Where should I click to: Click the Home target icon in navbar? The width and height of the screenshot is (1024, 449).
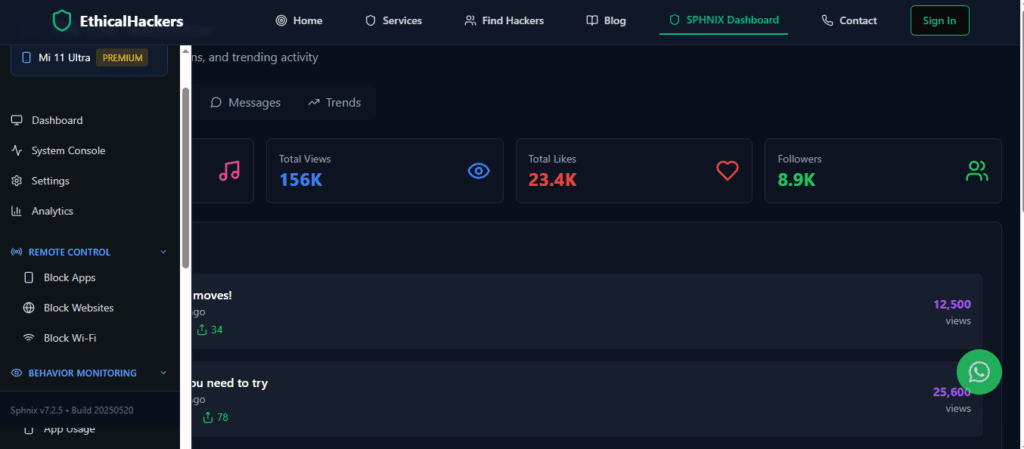pyautogui.click(x=281, y=21)
